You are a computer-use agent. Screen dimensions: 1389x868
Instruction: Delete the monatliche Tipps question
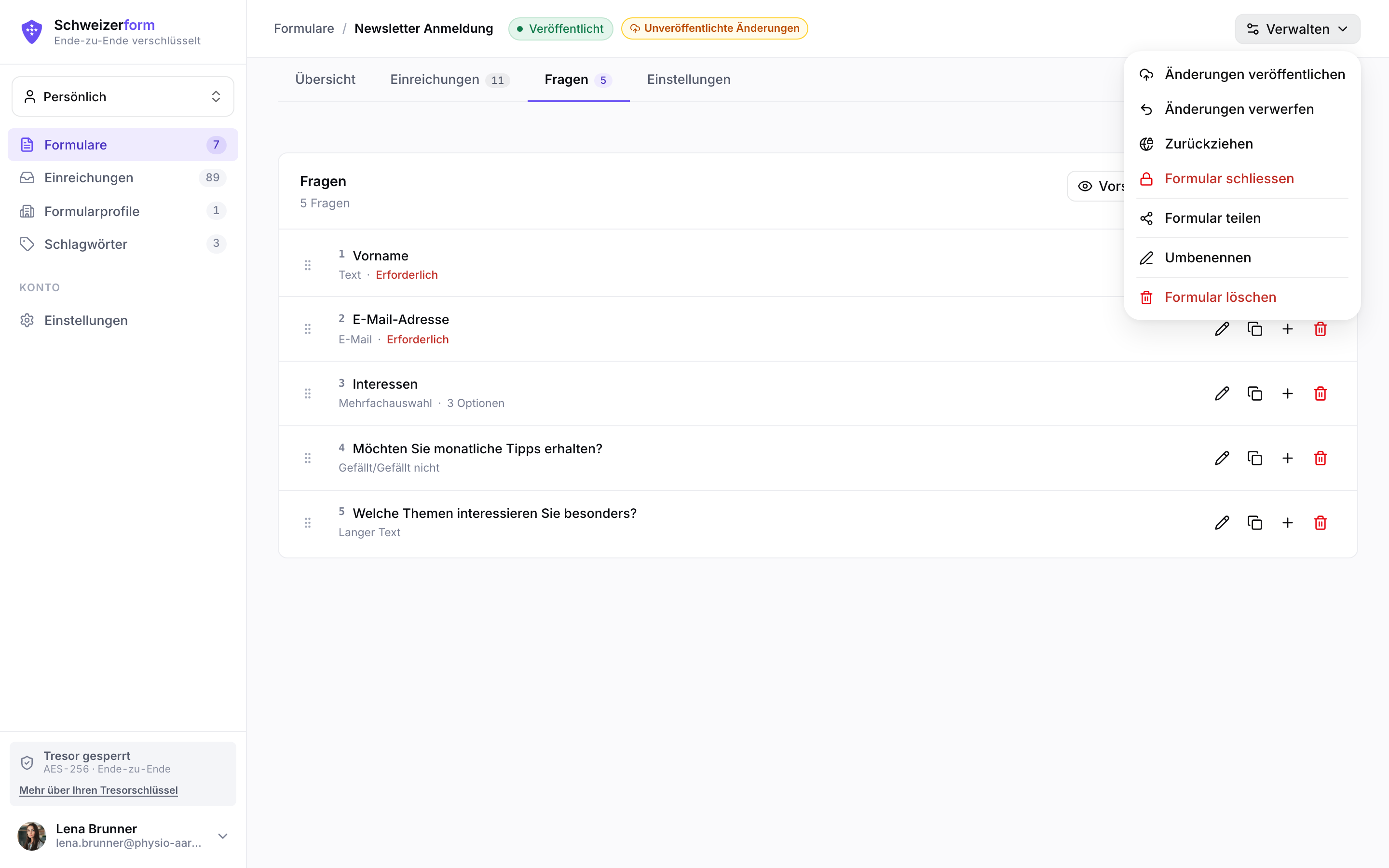pos(1320,458)
